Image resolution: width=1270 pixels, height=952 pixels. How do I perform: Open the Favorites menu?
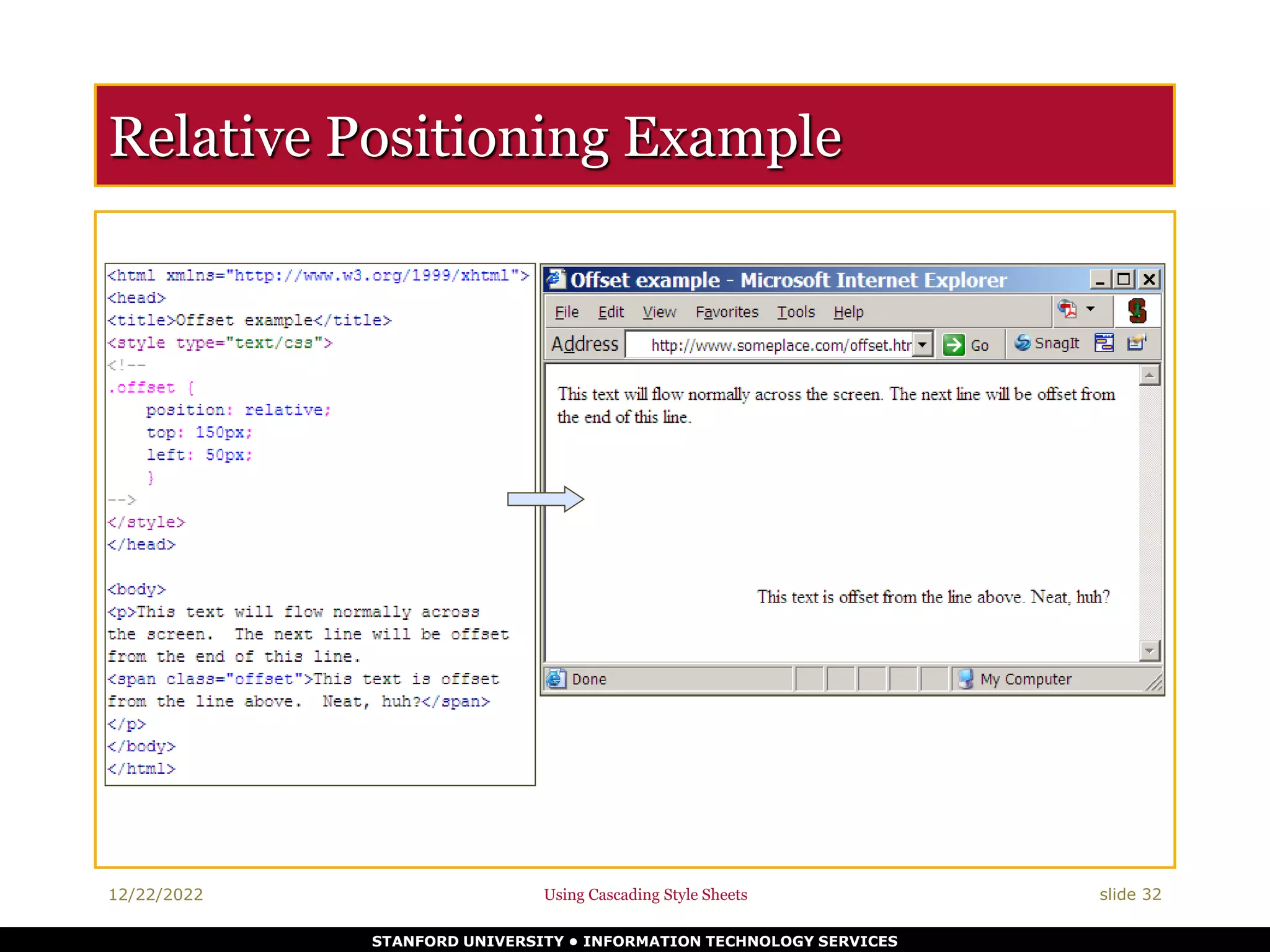pos(727,312)
